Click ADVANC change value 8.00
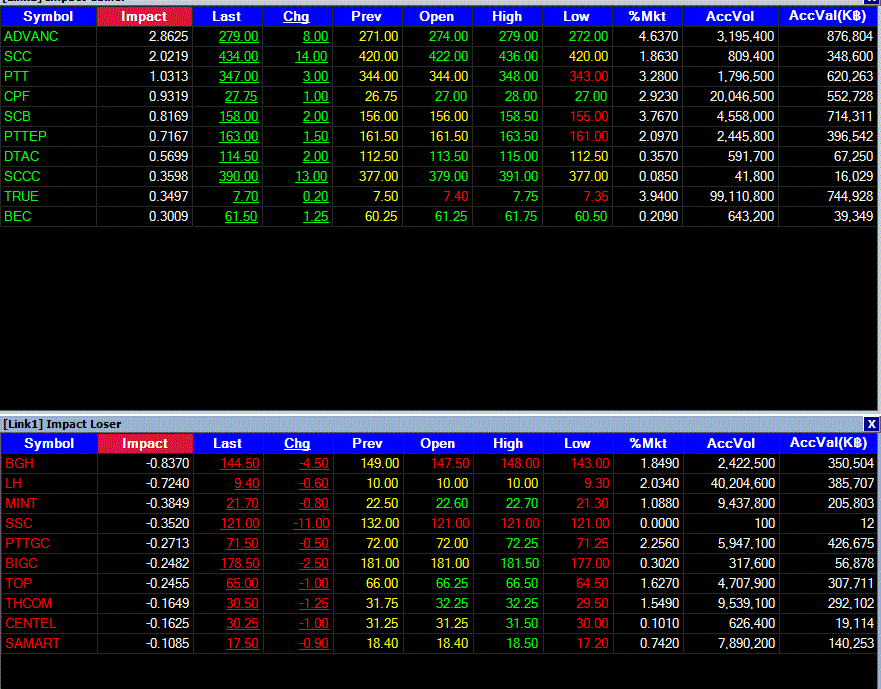The width and height of the screenshot is (881, 689). click(x=315, y=37)
